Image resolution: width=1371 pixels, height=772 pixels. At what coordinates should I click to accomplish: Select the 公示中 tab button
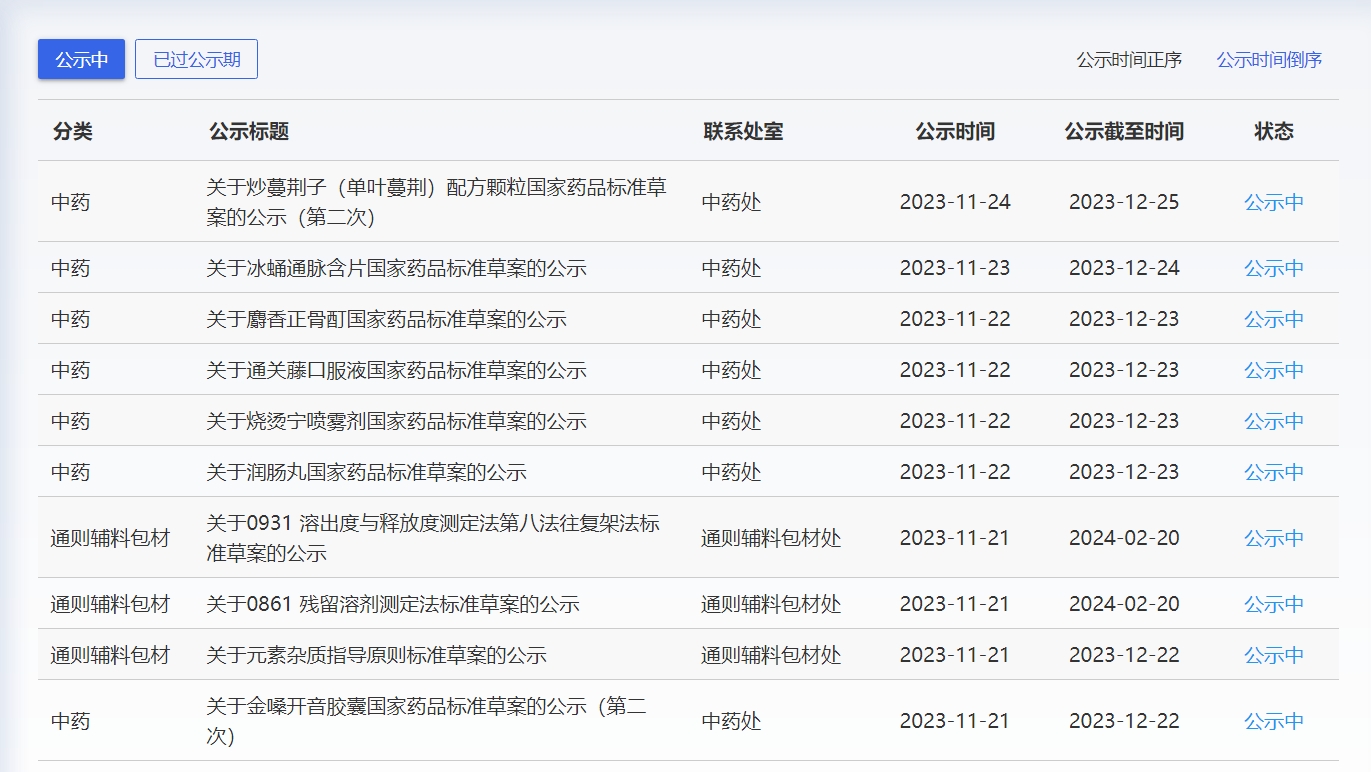pos(81,59)
